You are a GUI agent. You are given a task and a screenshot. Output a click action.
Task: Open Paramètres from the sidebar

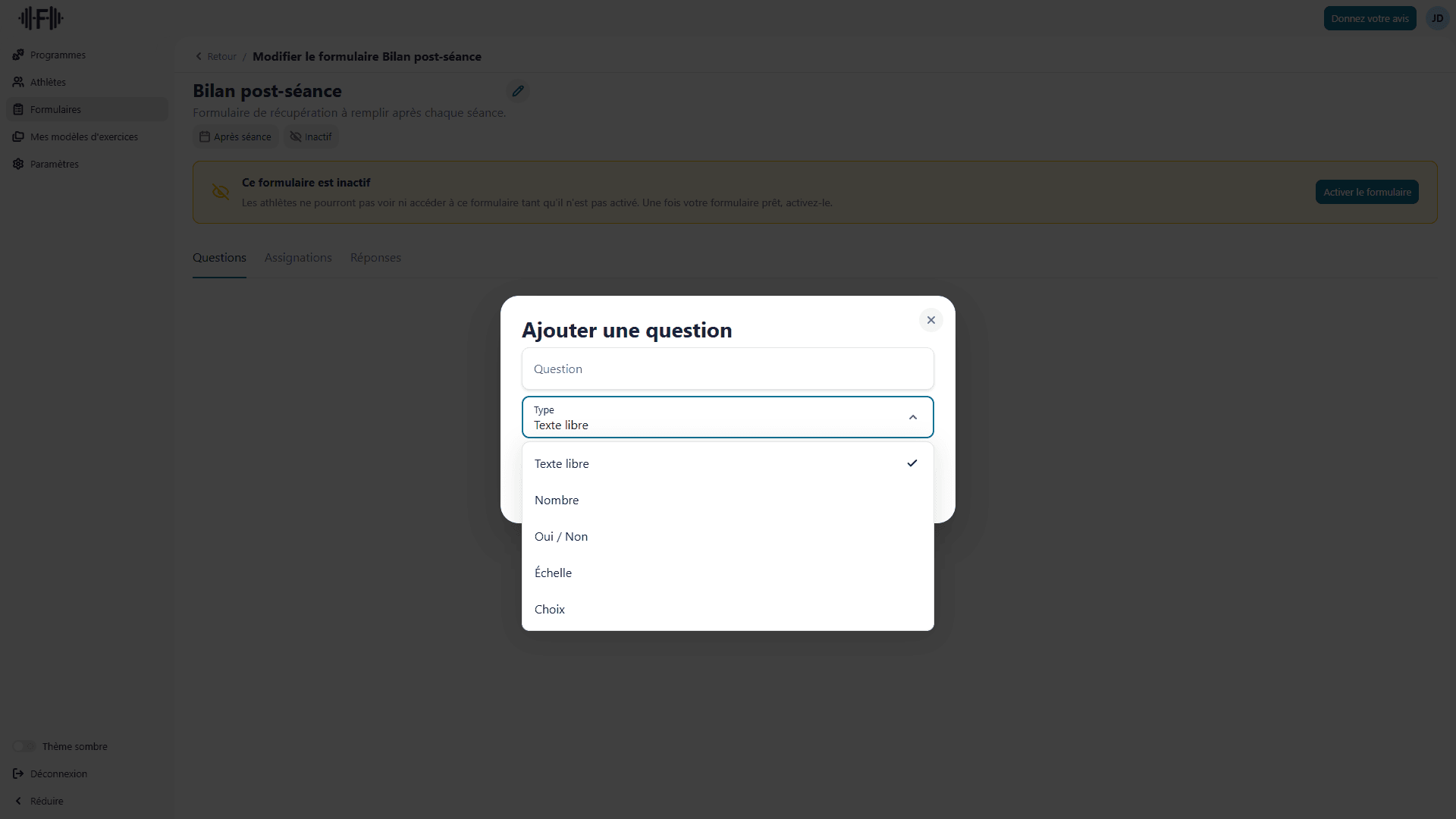point(54,164)
